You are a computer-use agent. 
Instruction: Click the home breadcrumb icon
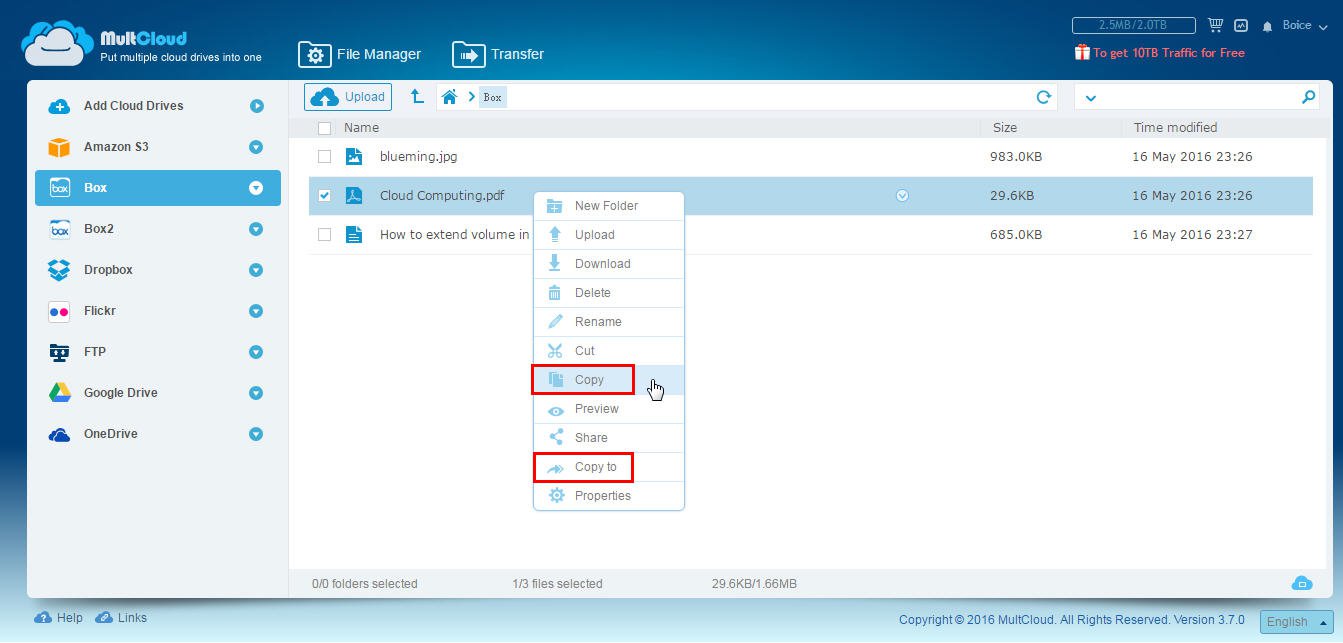point(450,97)
